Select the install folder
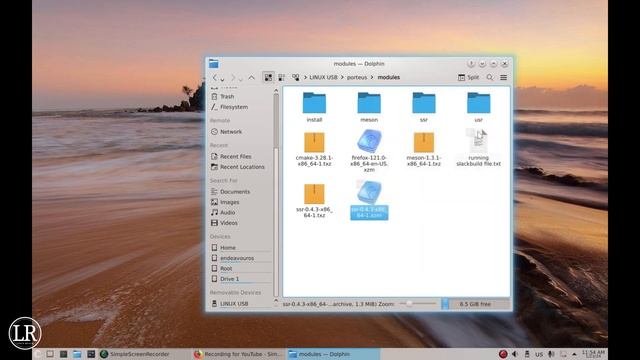This screenshot has height=360, width=640. pos(314,107)
